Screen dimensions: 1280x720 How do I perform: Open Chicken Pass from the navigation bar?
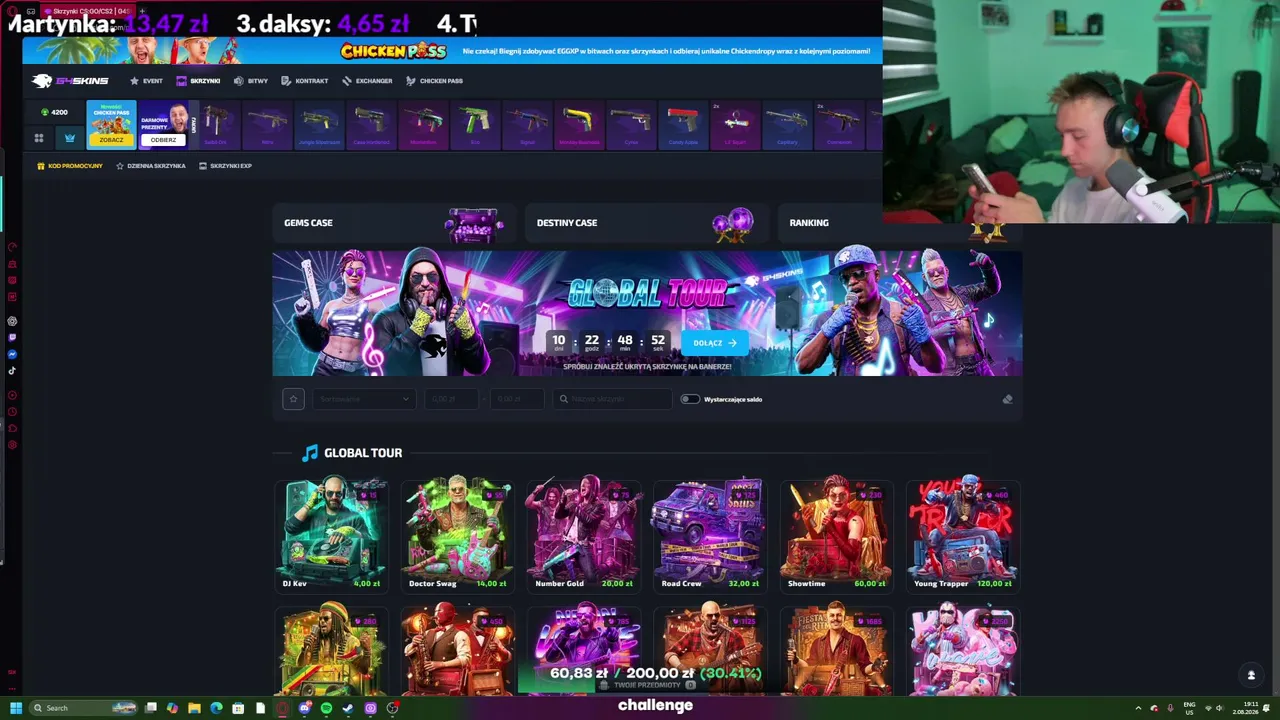coord(434,81)
